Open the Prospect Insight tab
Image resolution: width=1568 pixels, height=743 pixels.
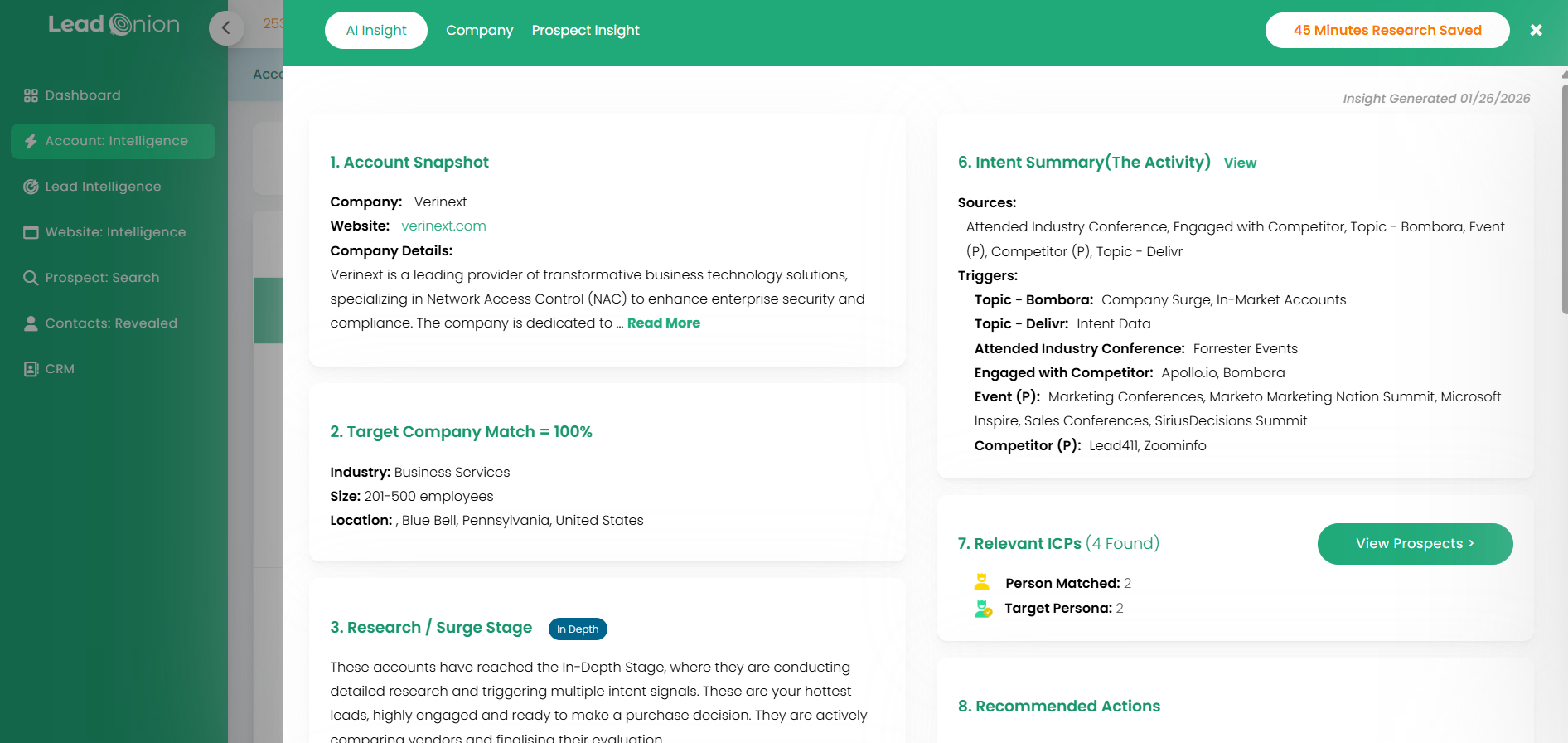tap(585, 31)
